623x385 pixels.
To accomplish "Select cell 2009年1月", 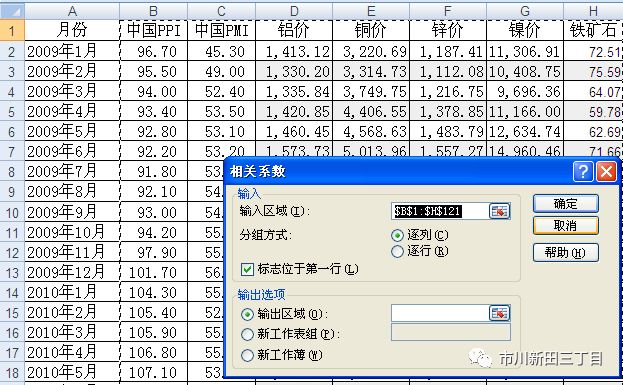I will click(72, 51).
